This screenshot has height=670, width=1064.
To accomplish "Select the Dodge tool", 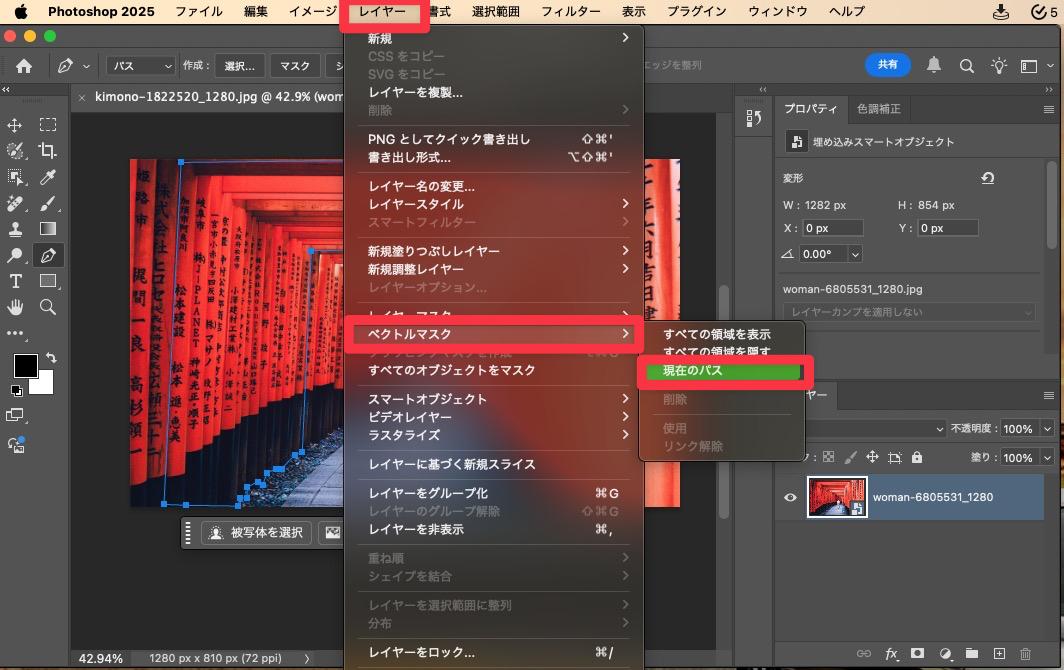I will click(x=15, y=255).
